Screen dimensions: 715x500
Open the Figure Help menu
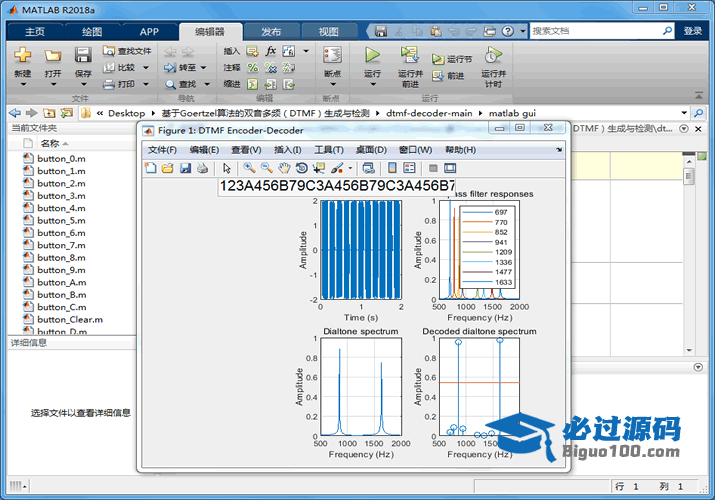point(461,150)
